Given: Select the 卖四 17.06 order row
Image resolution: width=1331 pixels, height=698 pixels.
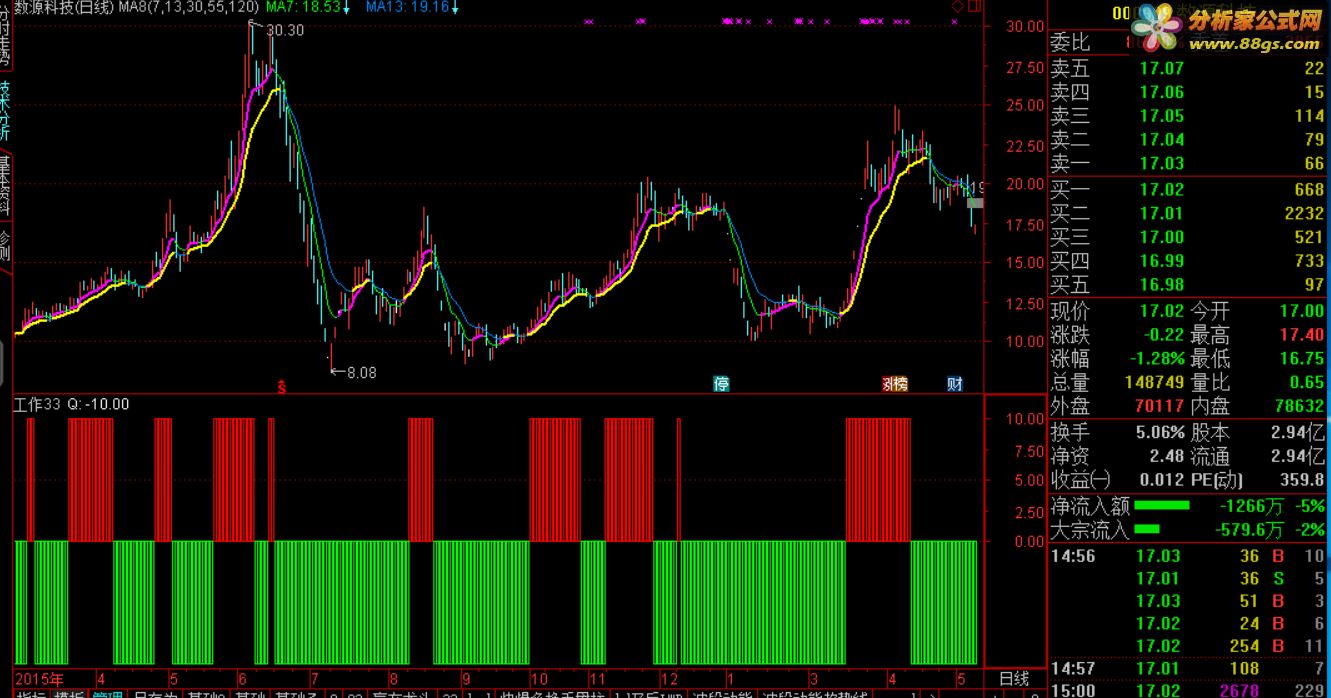Looking at the screenshot, I should [1188, 92].
